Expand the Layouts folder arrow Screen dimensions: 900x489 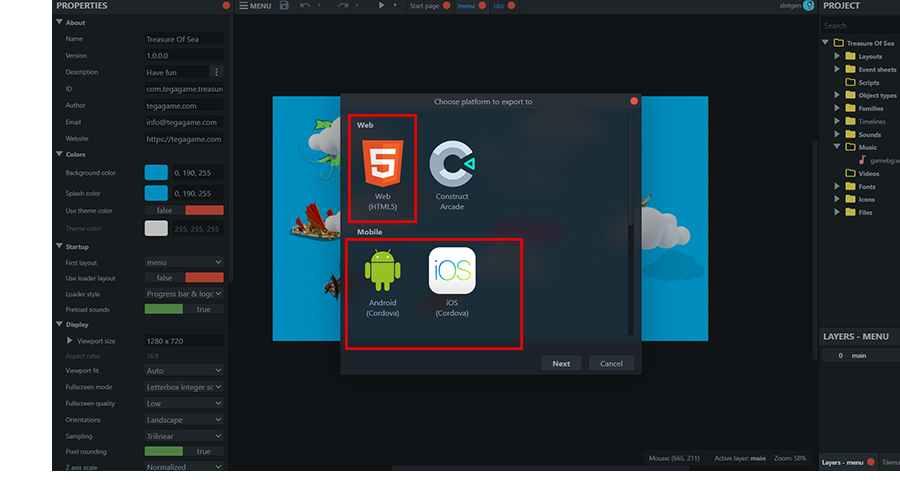[x=837, y=56]
